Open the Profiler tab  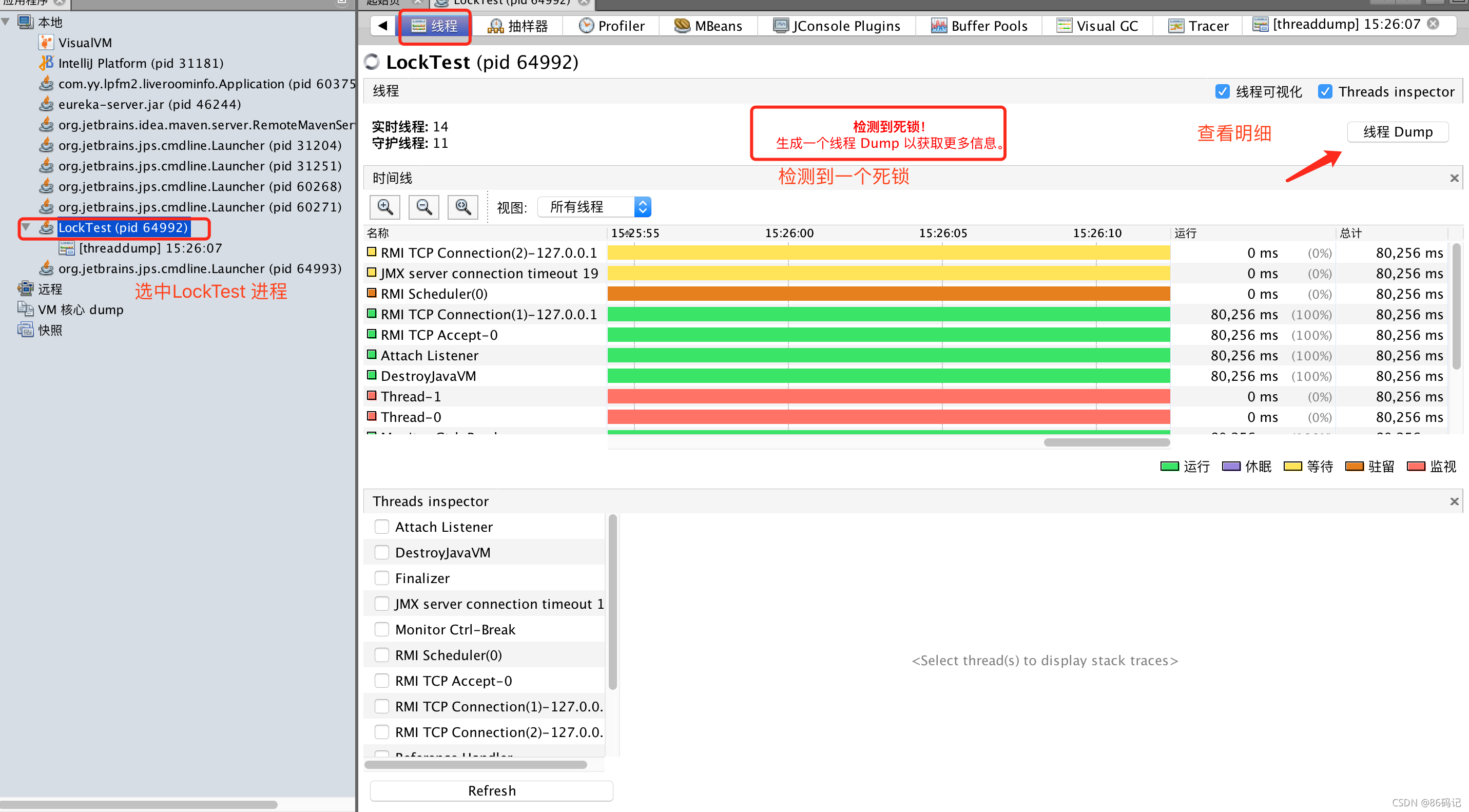[x=611, y=26]
